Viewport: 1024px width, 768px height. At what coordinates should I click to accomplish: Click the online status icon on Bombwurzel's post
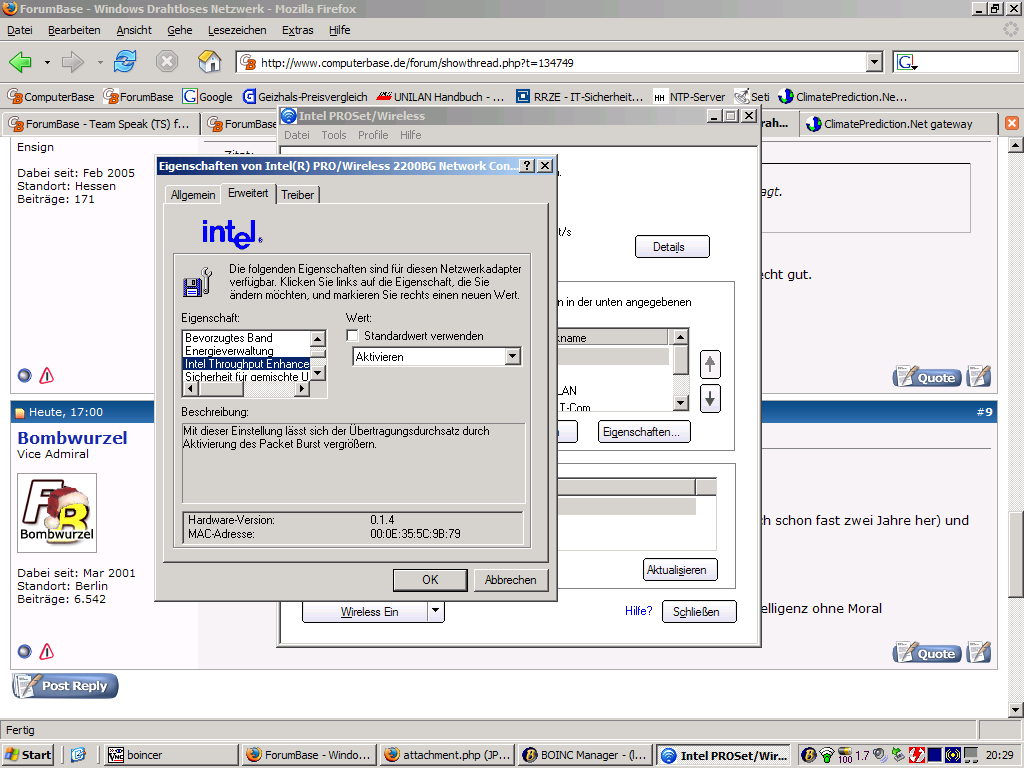pyautogui.click(x=25, y=652)
